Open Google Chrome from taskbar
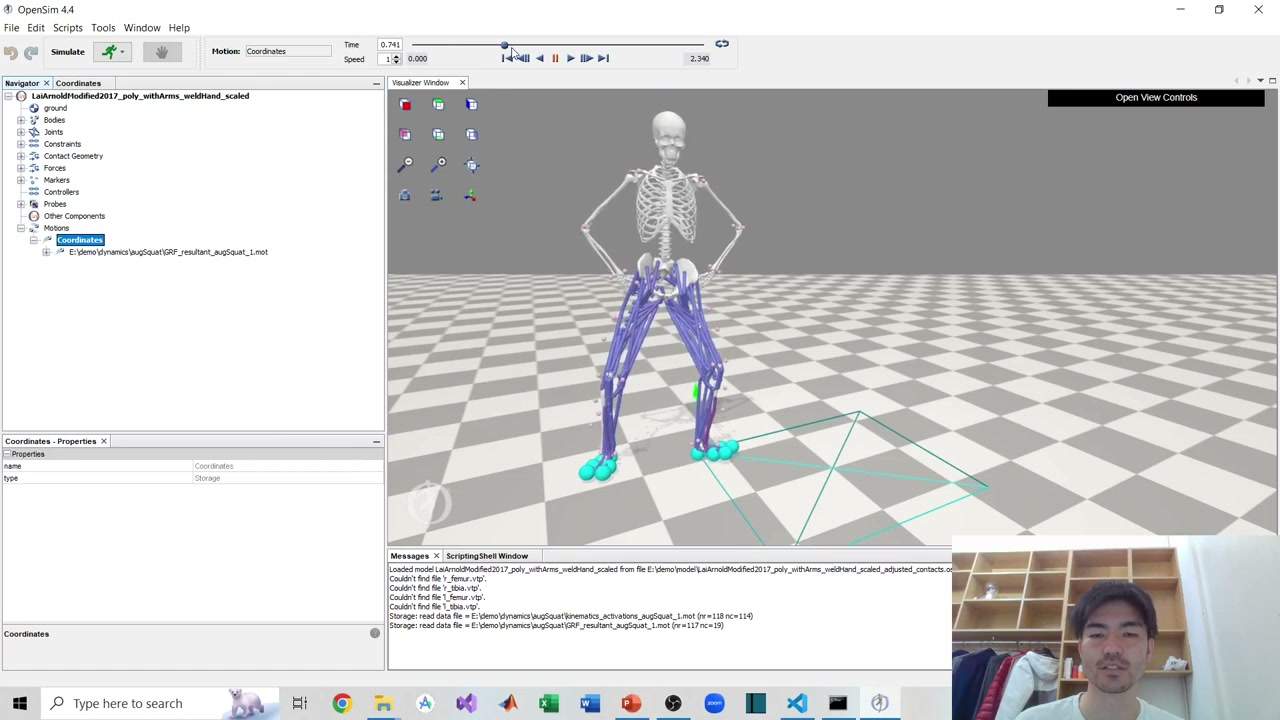The width and height of the screenshot is (1280, 720). [x=342, y=703]
